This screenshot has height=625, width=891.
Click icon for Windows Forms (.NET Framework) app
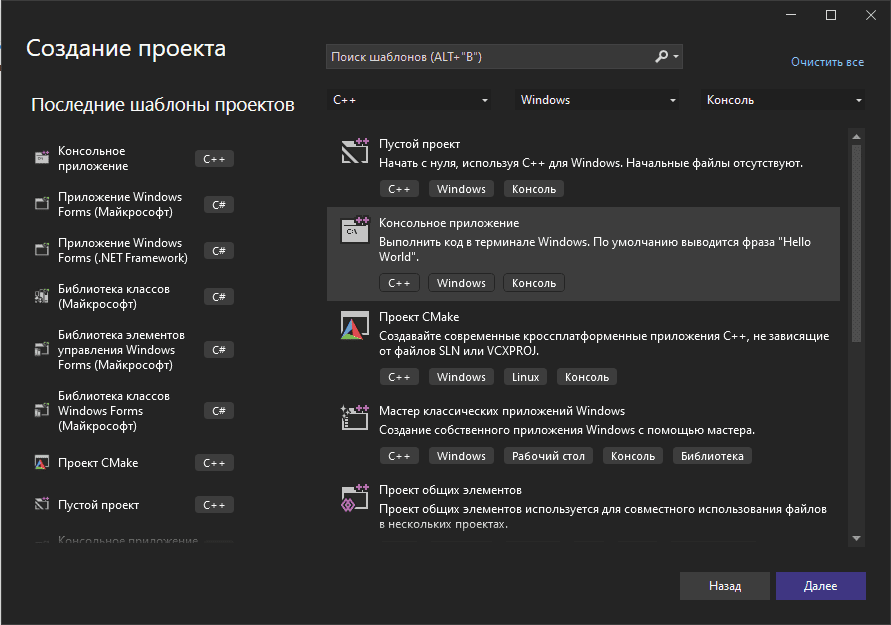click(x=41, y=250)
